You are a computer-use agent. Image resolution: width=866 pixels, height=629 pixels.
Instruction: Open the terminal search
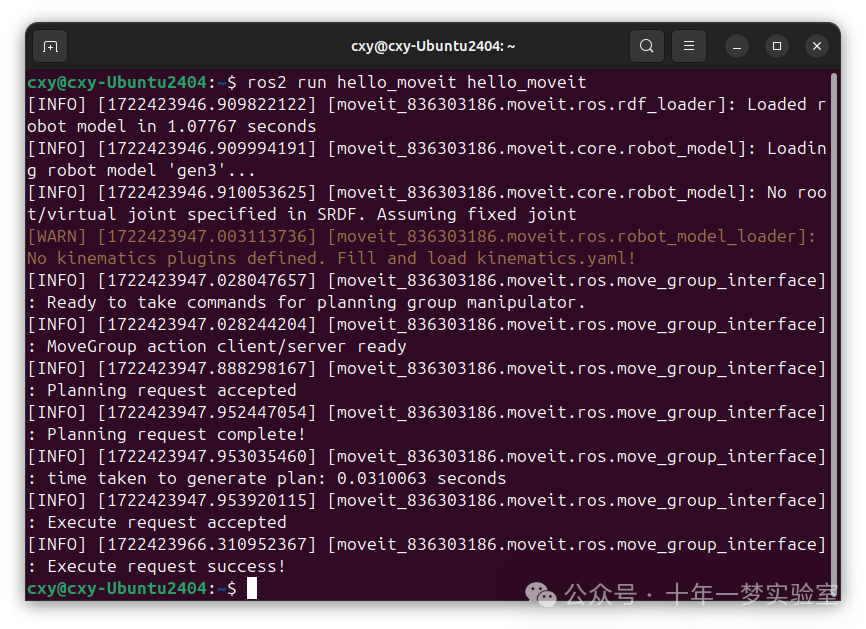click(647, 46)
